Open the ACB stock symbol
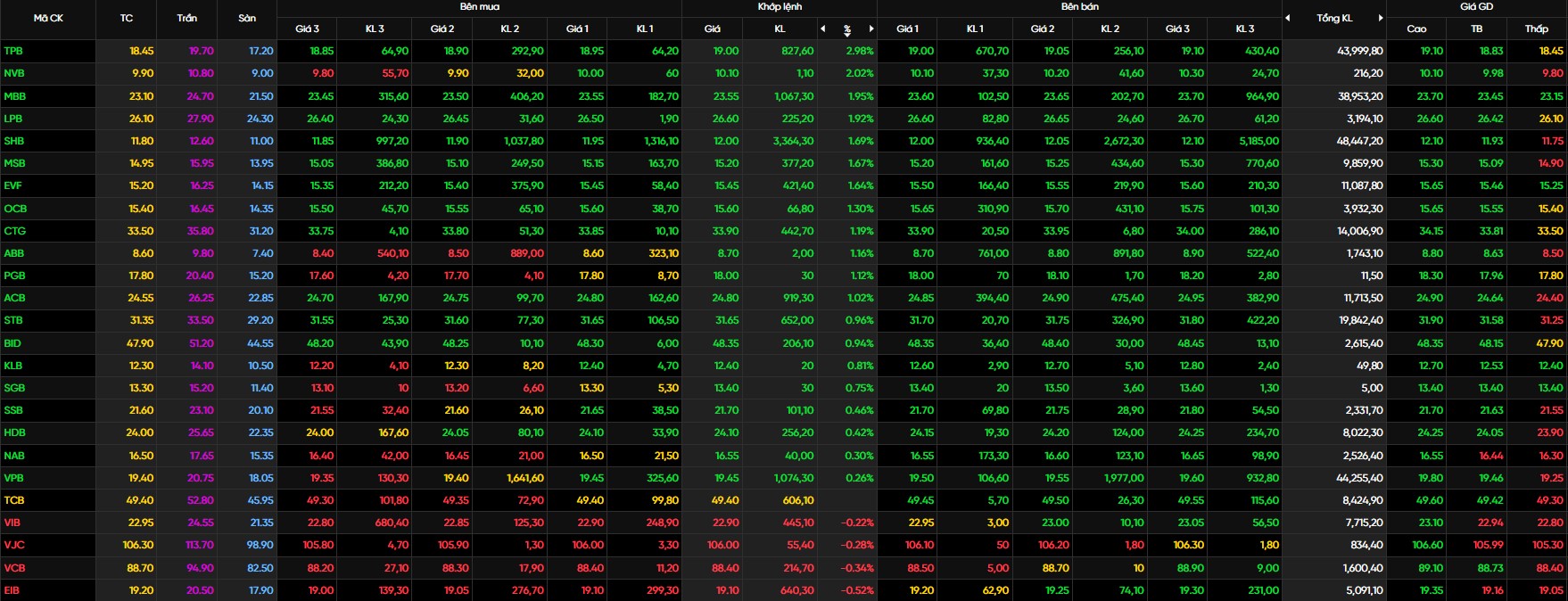 click(x=14, y=298)
